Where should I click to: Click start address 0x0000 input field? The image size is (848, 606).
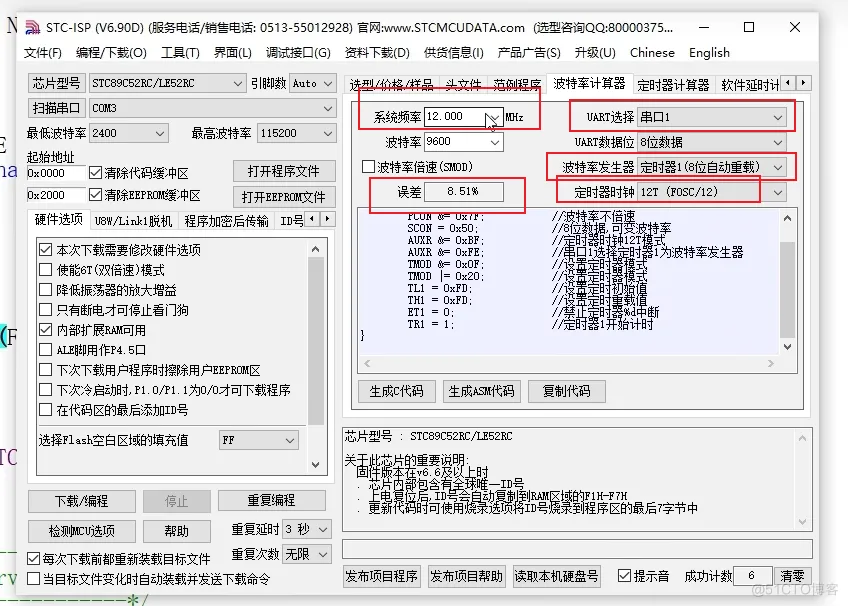[56, 173]
